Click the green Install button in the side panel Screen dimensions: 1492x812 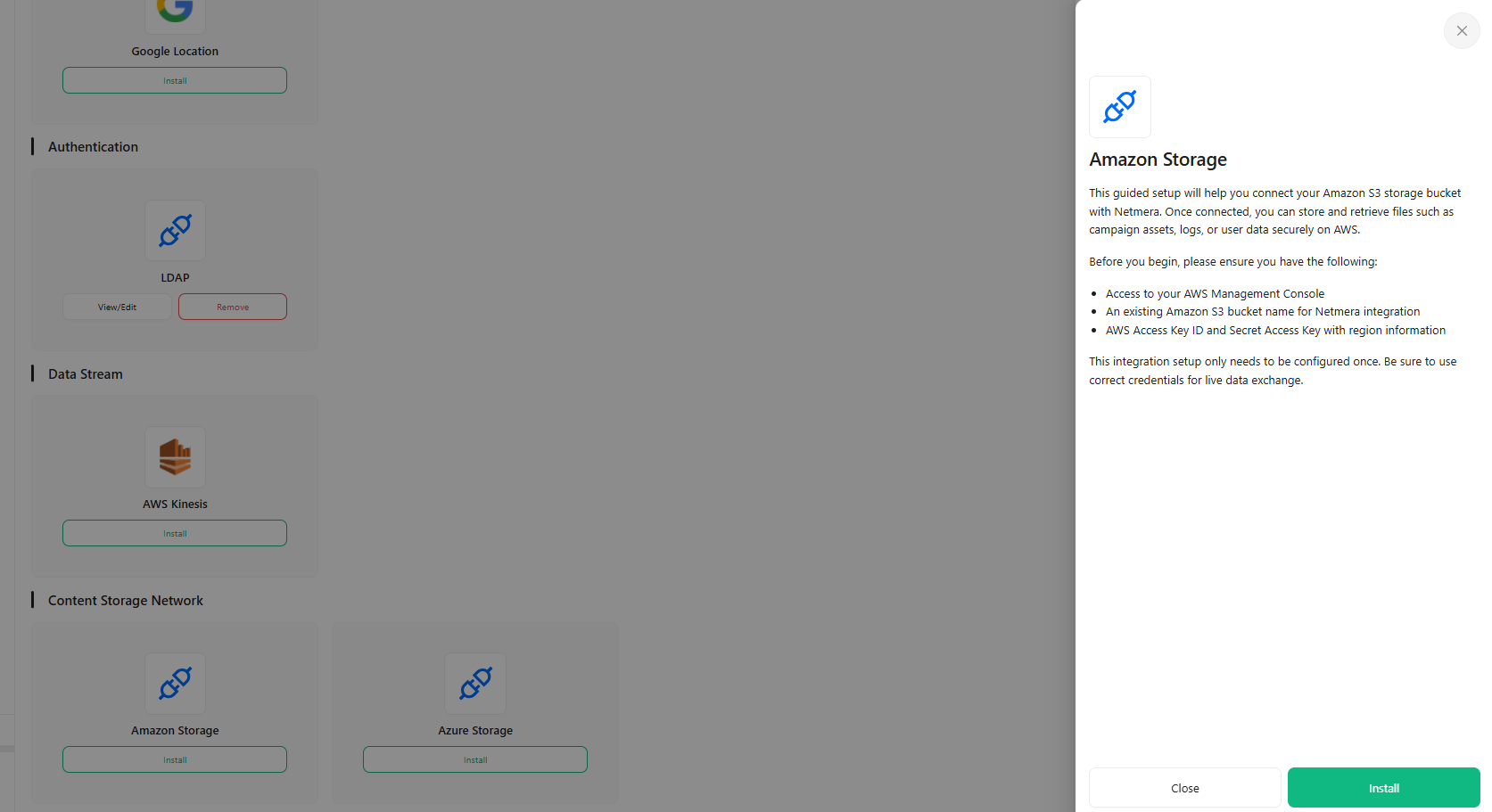point(1383,788)
